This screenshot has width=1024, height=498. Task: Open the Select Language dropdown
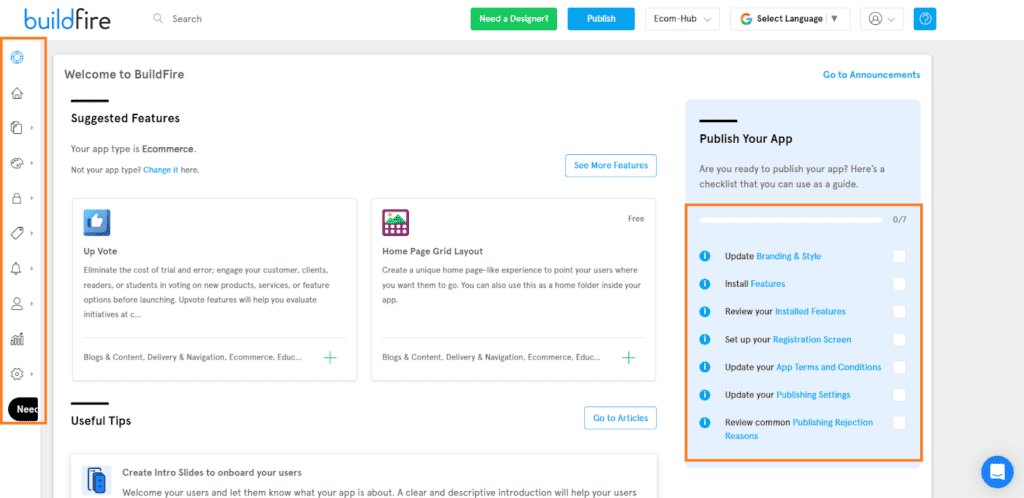click(790, 19)
